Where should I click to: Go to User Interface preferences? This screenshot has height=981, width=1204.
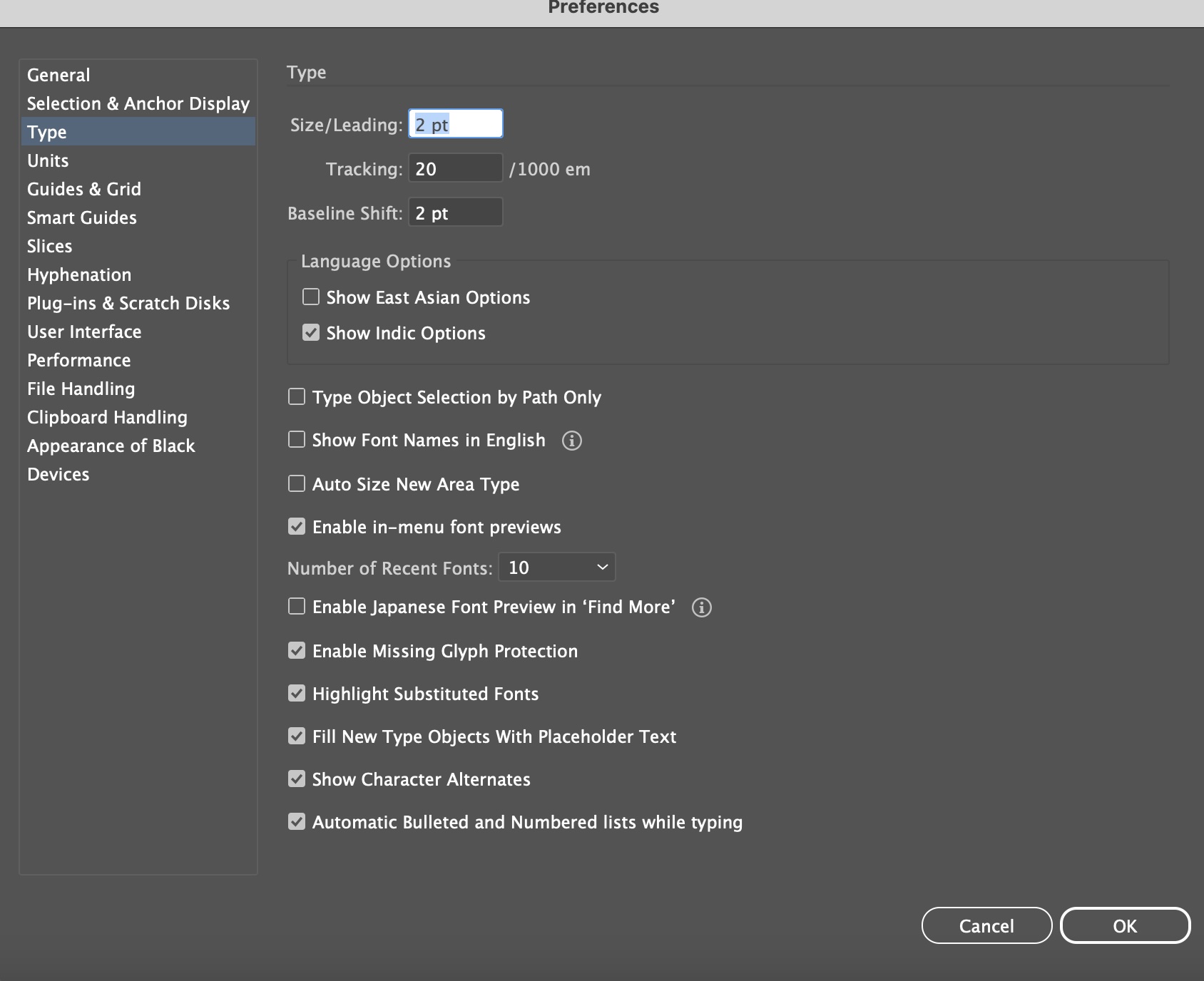tap(84, 332)
